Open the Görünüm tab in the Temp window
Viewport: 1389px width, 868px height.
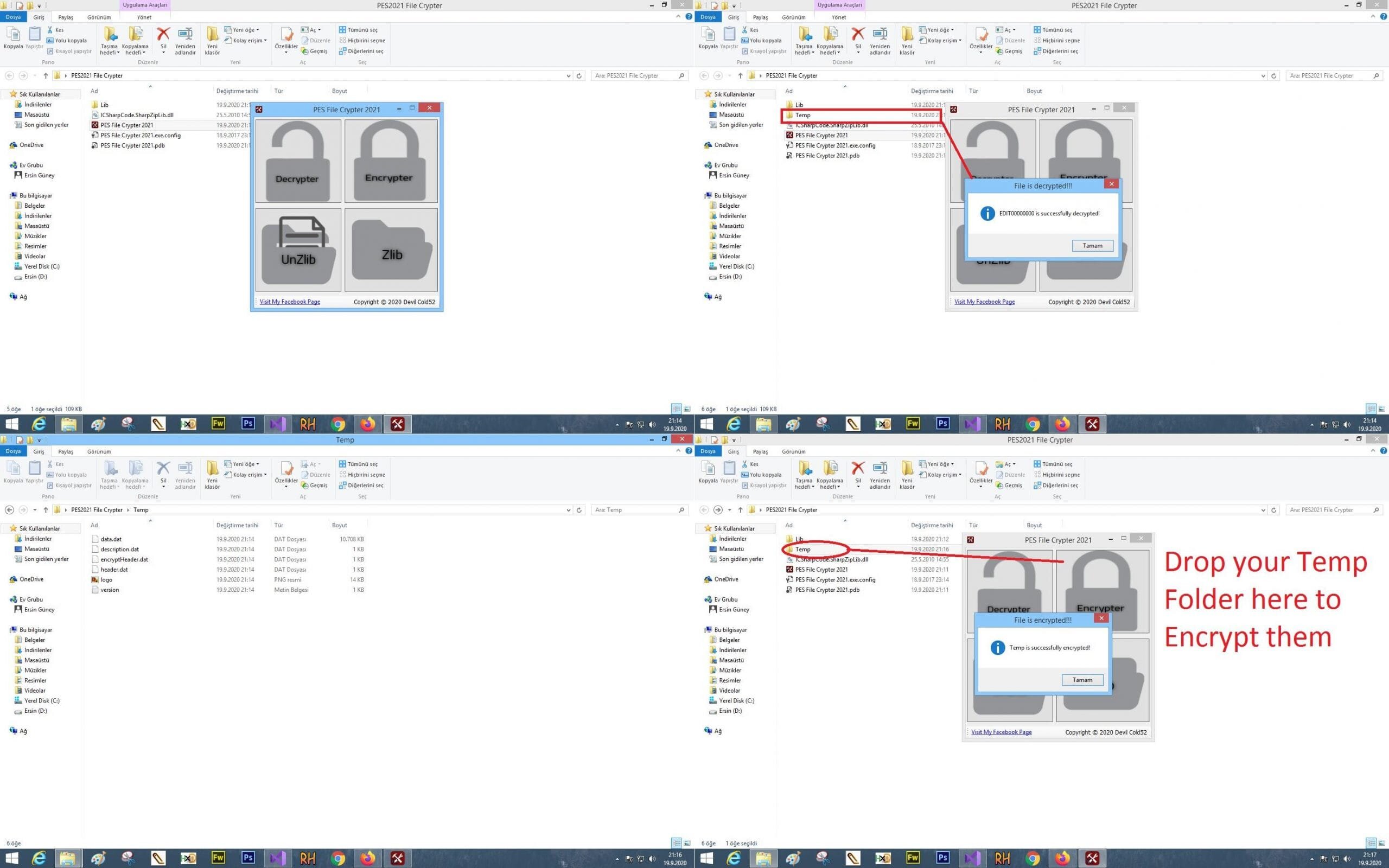point(99,451)
